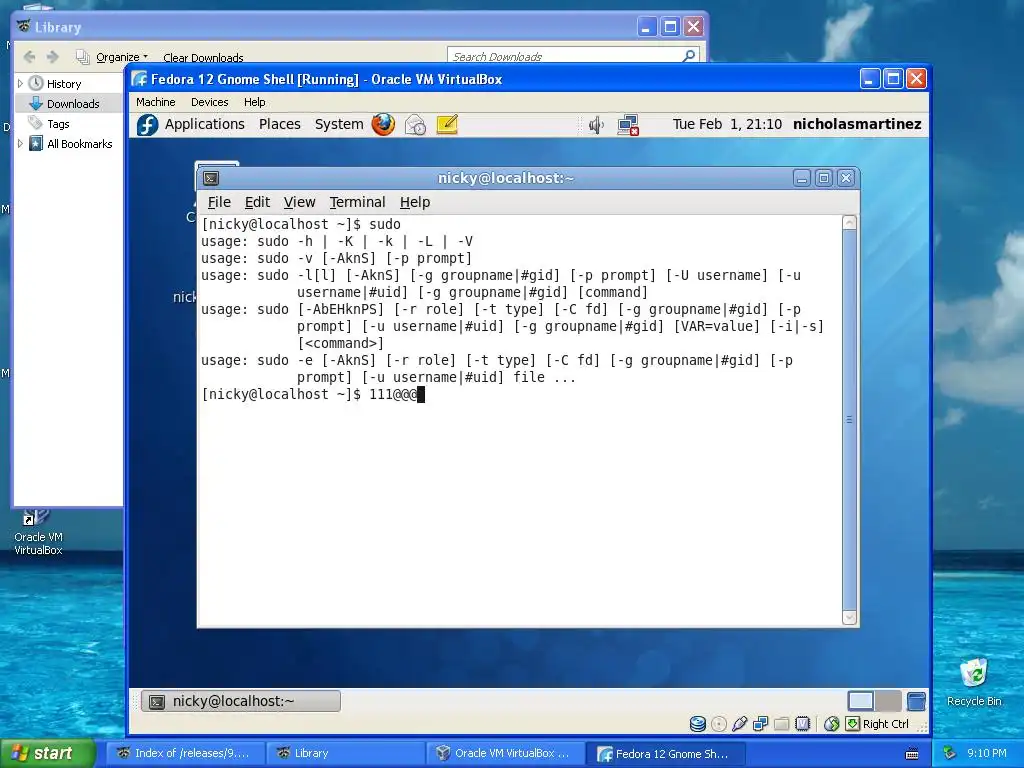Click the terminal scrollbar down arrow

(849, 617)
